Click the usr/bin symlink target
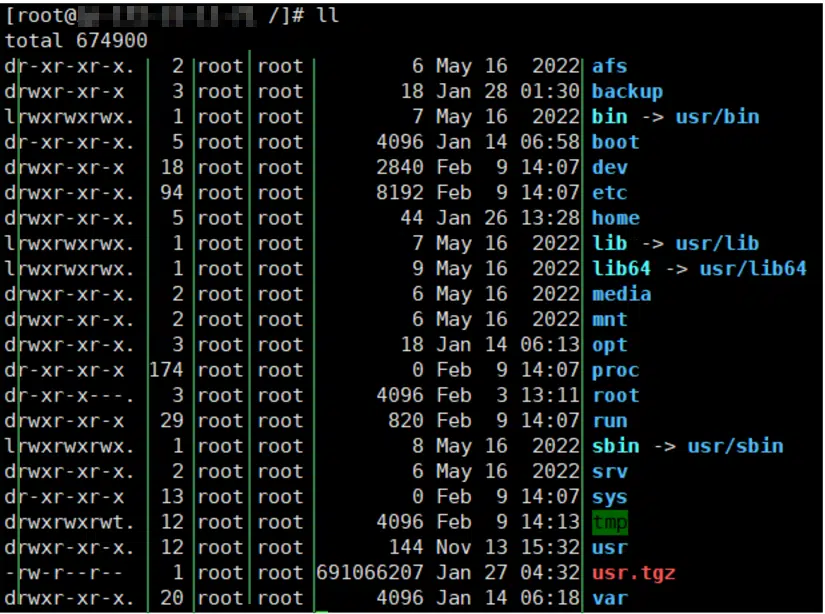Screen dimensions: 825x614 click(717, 117)
